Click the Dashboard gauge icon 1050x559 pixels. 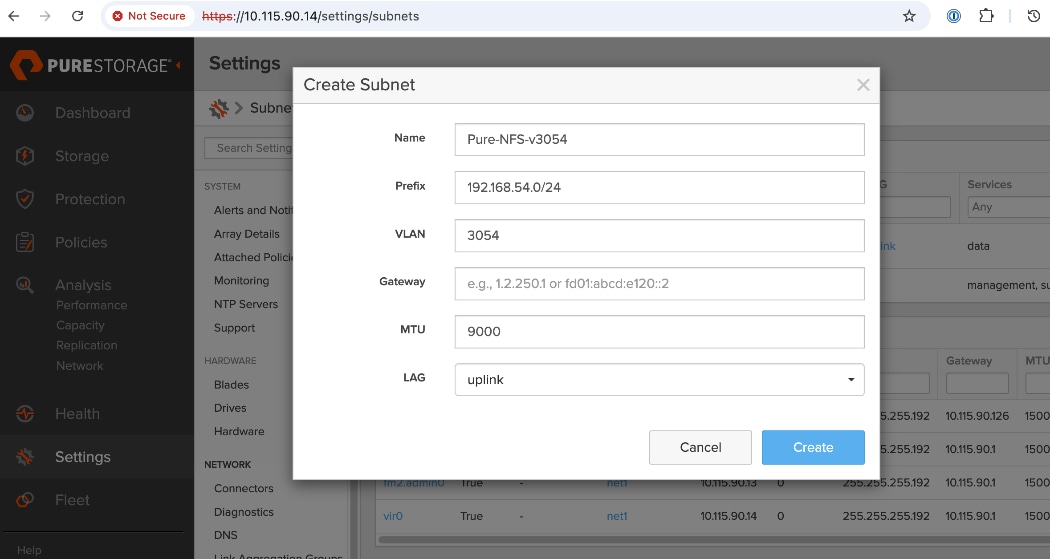point(25,112)
